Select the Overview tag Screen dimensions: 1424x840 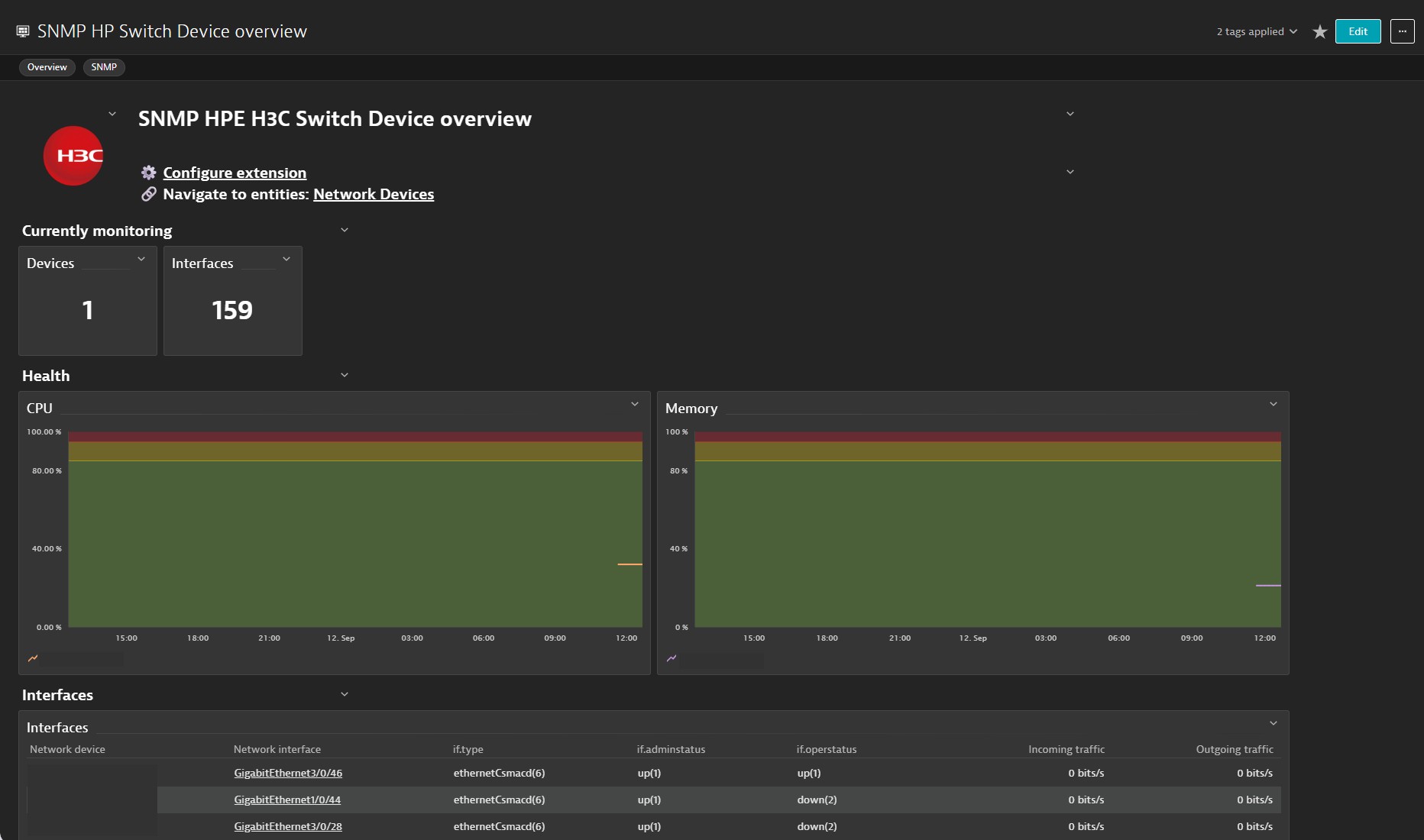47,67
